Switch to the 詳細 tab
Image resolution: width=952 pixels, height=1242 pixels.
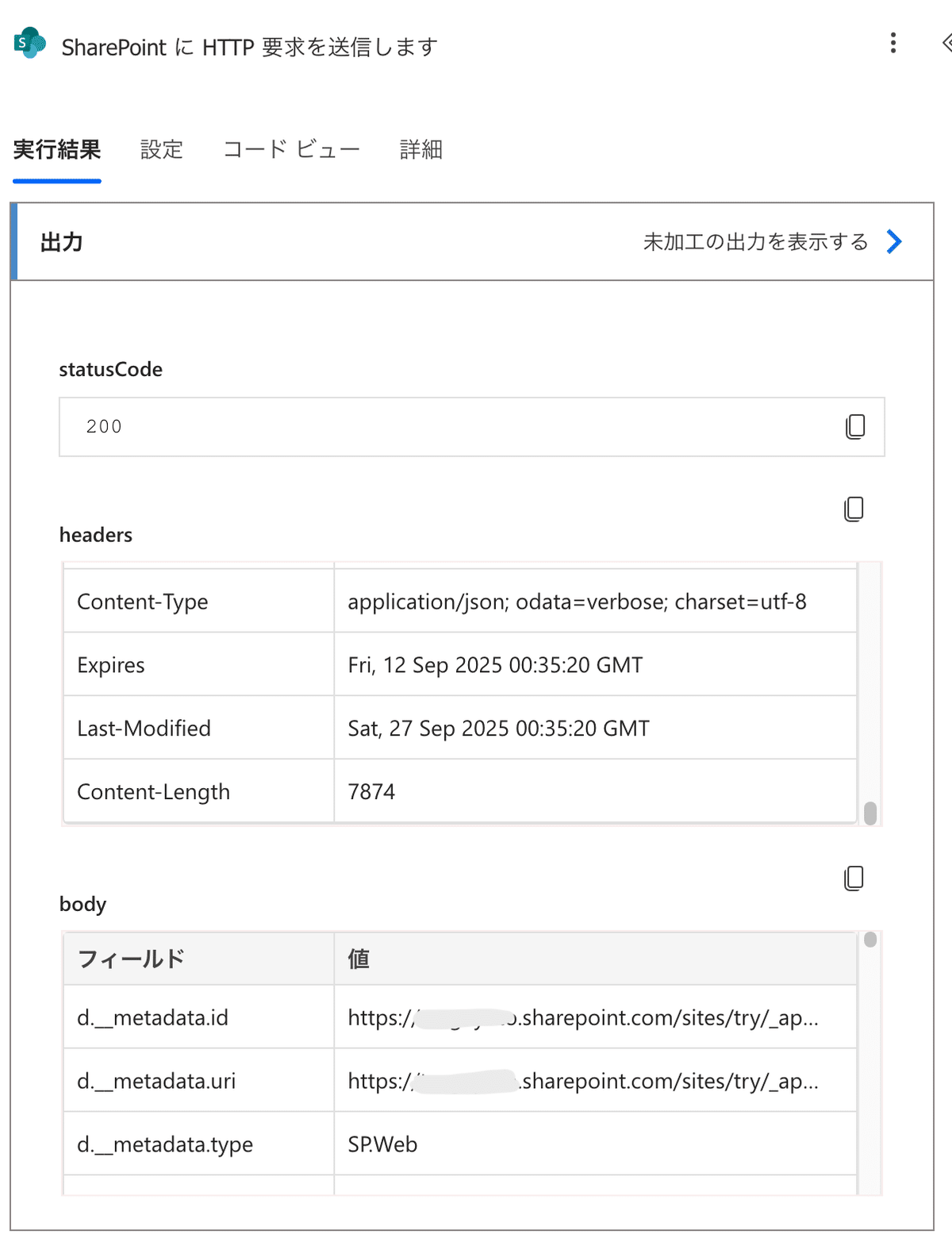421,149
